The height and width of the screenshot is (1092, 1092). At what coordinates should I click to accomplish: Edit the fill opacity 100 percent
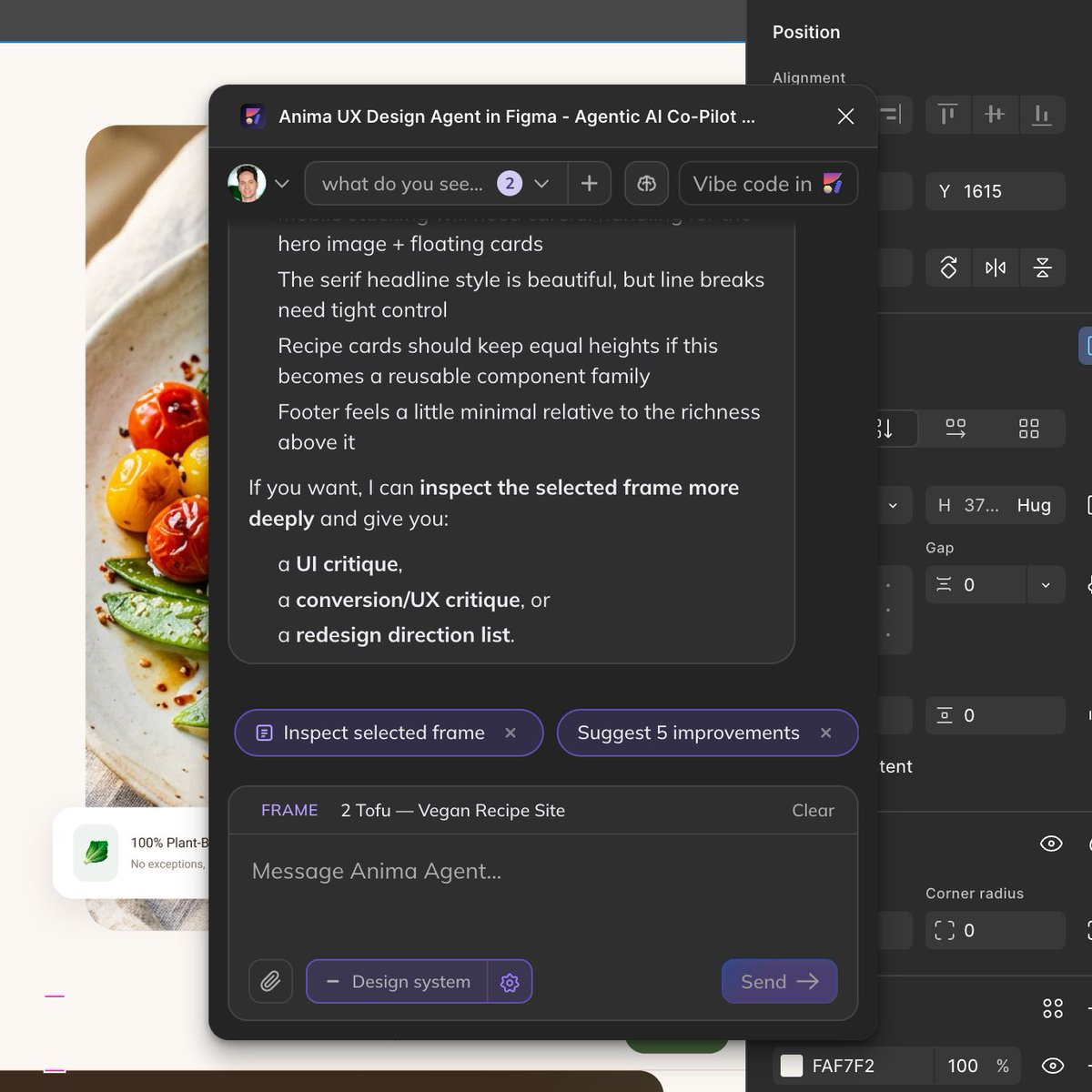(963, 1066)
